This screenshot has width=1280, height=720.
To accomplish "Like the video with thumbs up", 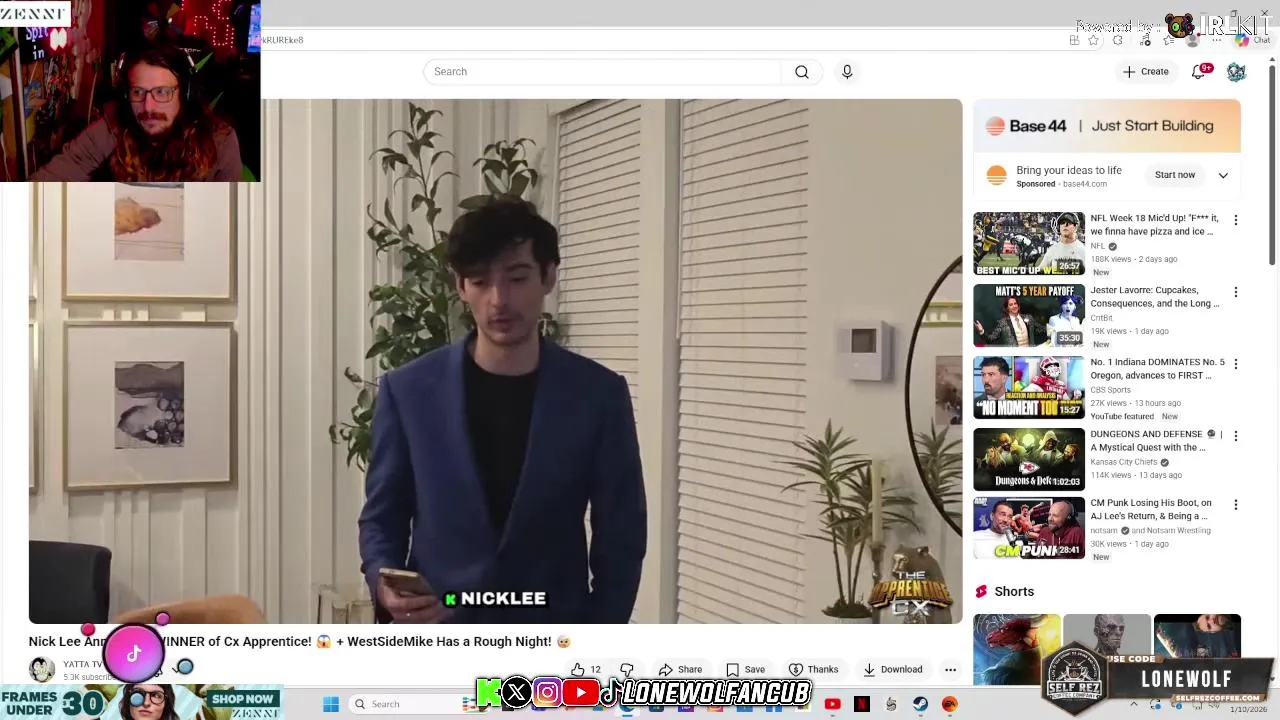I will [586, 670].
